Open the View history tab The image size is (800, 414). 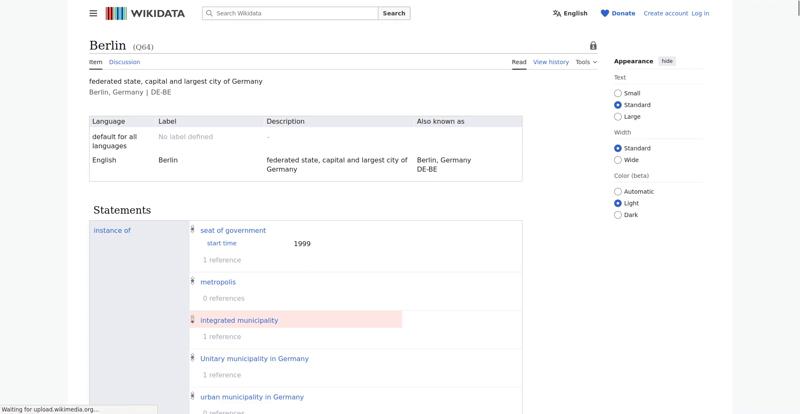pyautogui.click(x=550, y=62)
